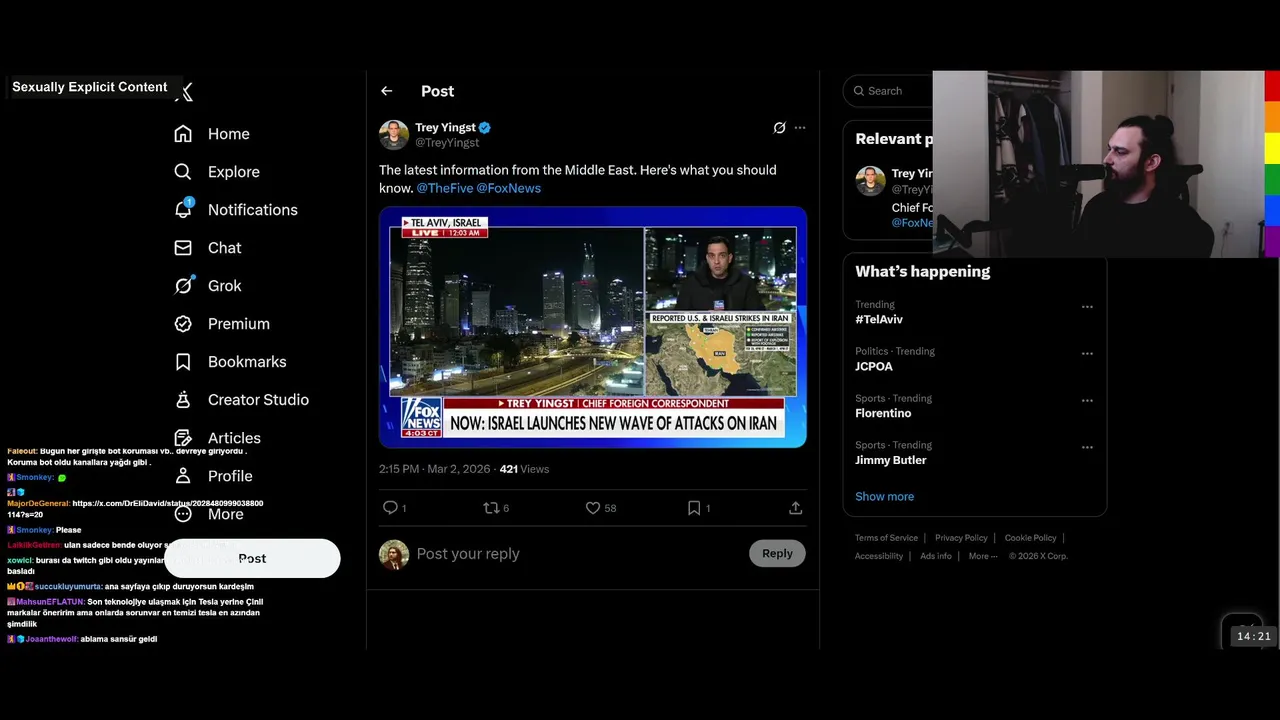Expand the footer More menu
Screen dimensions: 1280x720
tap(983, 556)
